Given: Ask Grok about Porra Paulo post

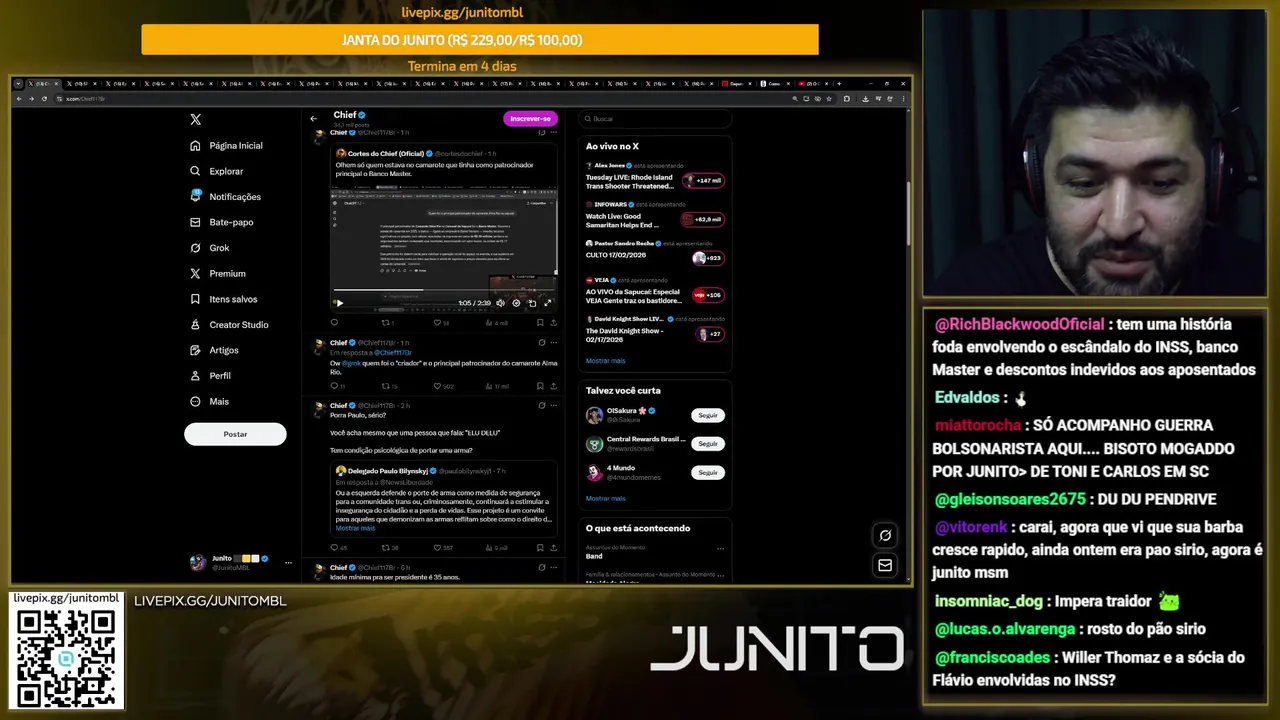Looking at the screenshot, I should pyautogui.click(x=541, y=406).
